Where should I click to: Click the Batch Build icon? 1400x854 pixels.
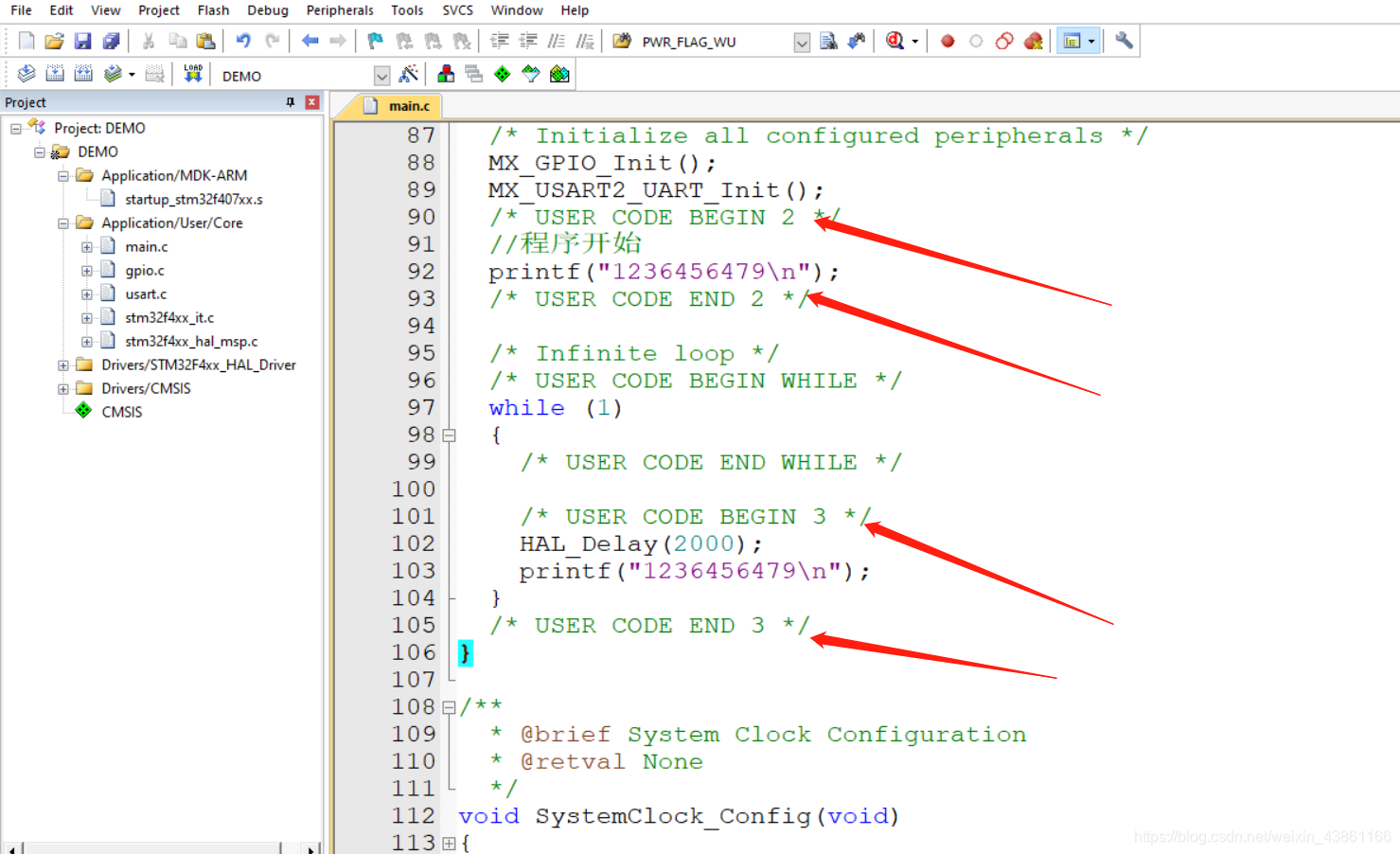click(x=113, y=74)
